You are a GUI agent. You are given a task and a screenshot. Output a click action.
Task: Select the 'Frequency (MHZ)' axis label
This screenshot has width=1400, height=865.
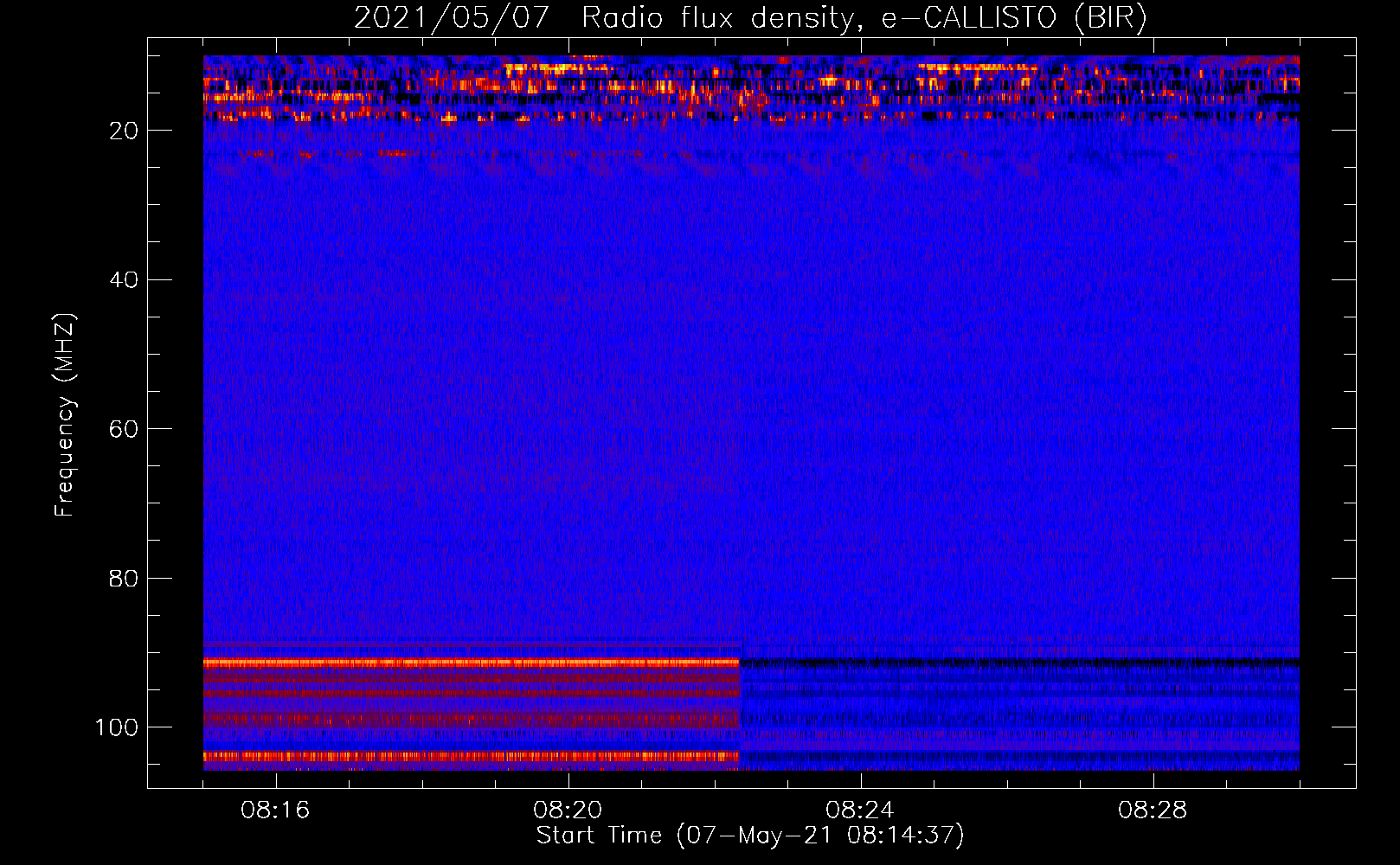66,414
